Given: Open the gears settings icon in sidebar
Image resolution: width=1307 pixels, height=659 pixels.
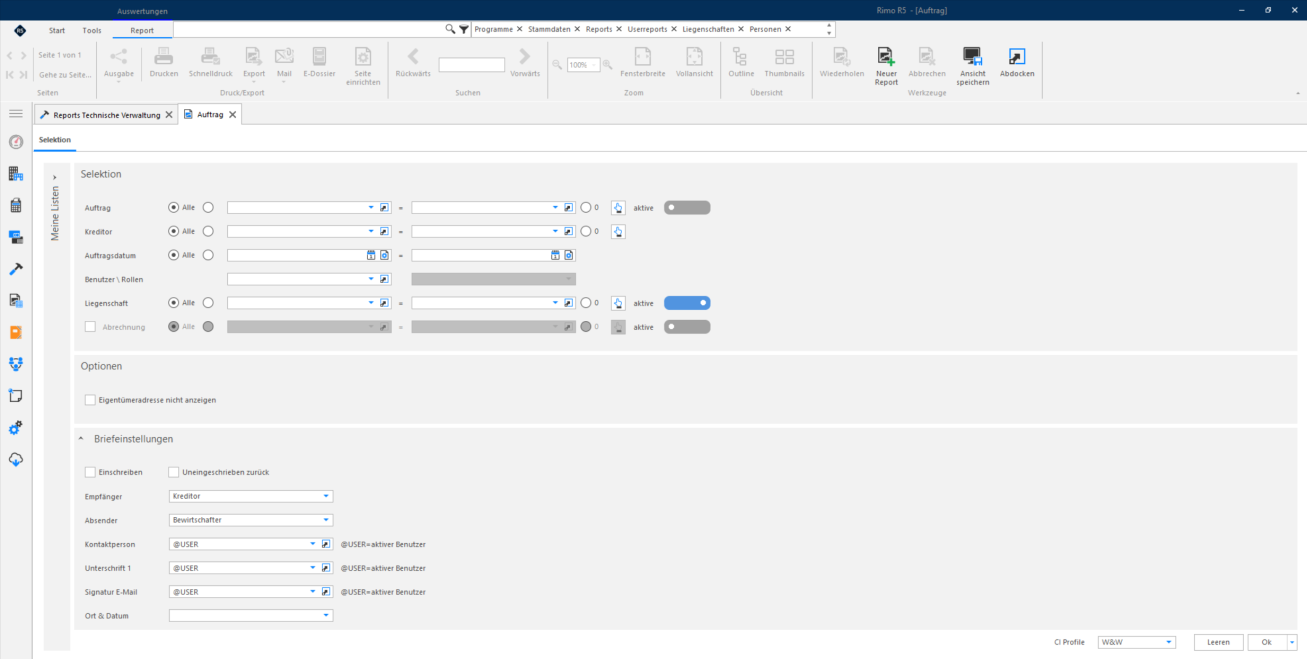Looking at the screenshot, I should tap(16, 427).
